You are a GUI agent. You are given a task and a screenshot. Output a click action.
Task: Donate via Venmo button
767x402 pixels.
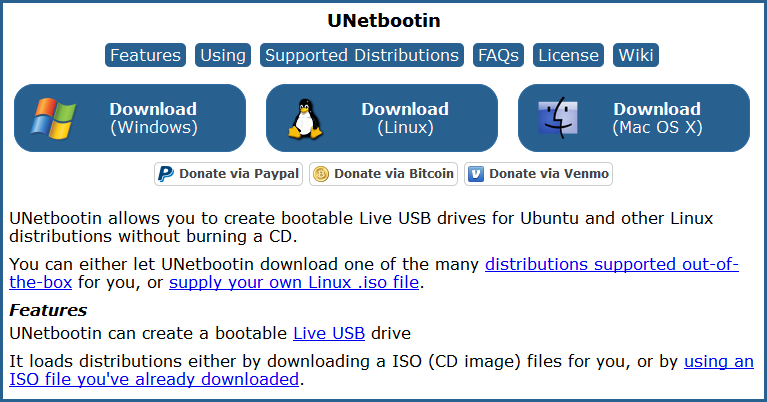(x=539, y=174)
